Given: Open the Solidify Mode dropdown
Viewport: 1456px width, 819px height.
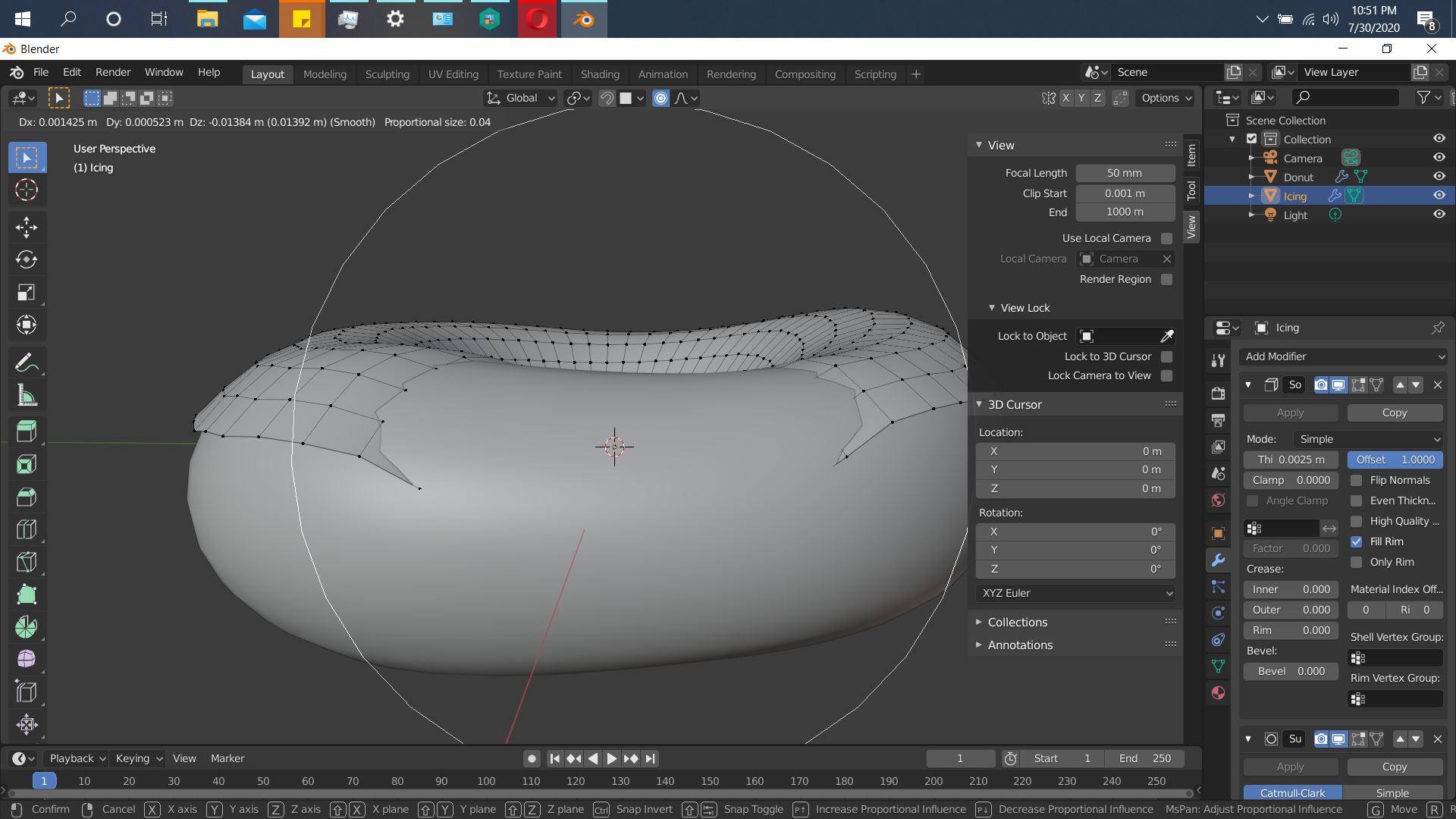Looking at the screenshot, I should coord(1368,439).
